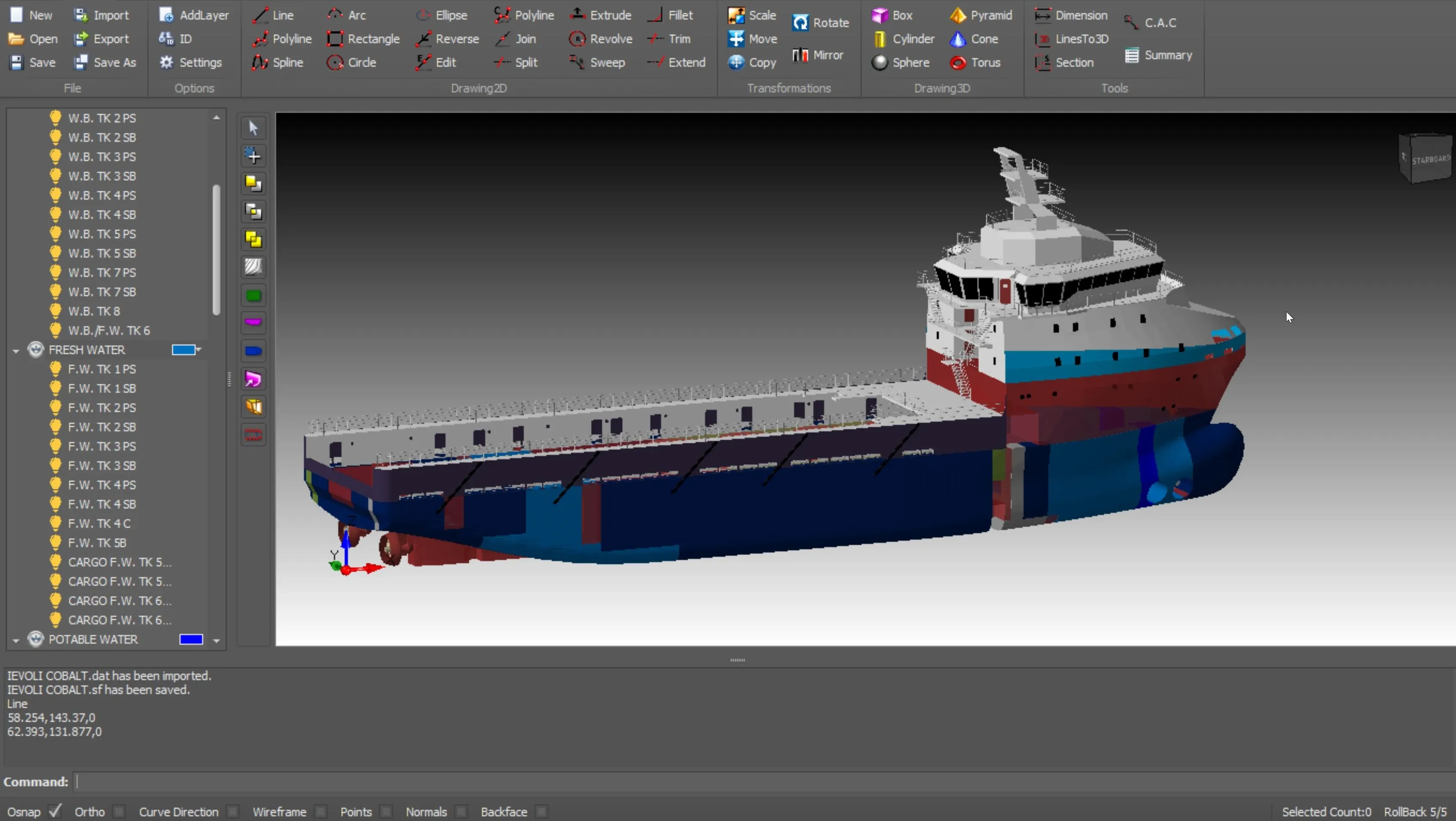Click the Summary button
Screen dimensions: 1456x821
1158,55
